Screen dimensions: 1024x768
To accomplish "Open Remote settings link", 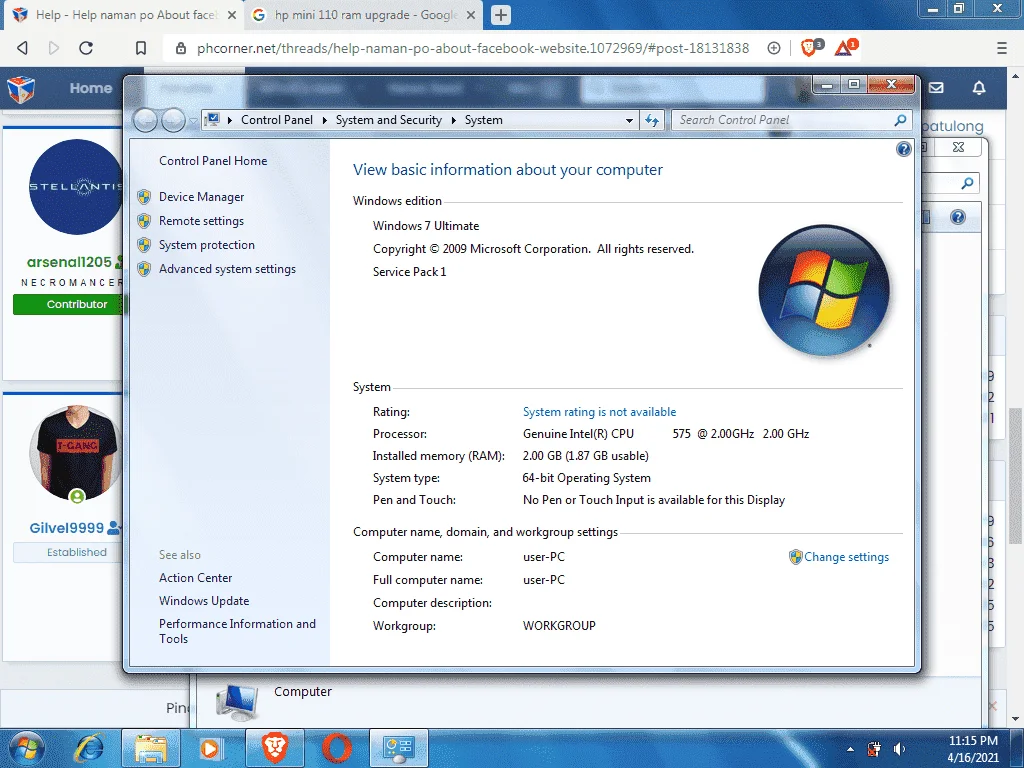I will click(201, 221).
